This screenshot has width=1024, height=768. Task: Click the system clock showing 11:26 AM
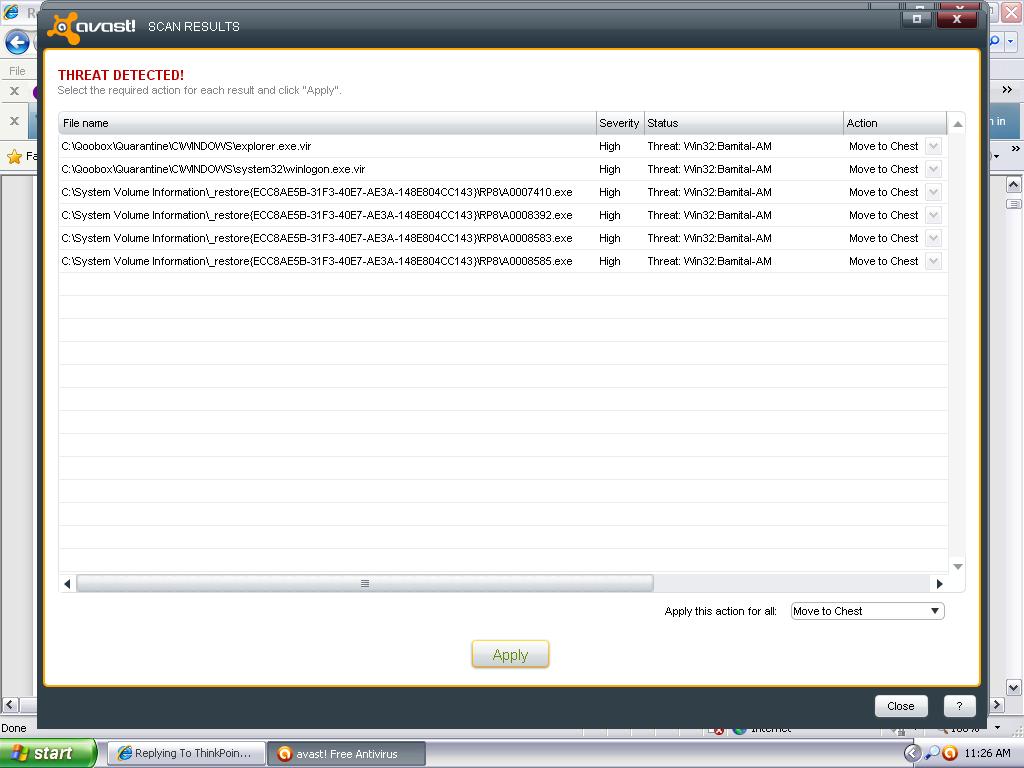coord(987,753)
